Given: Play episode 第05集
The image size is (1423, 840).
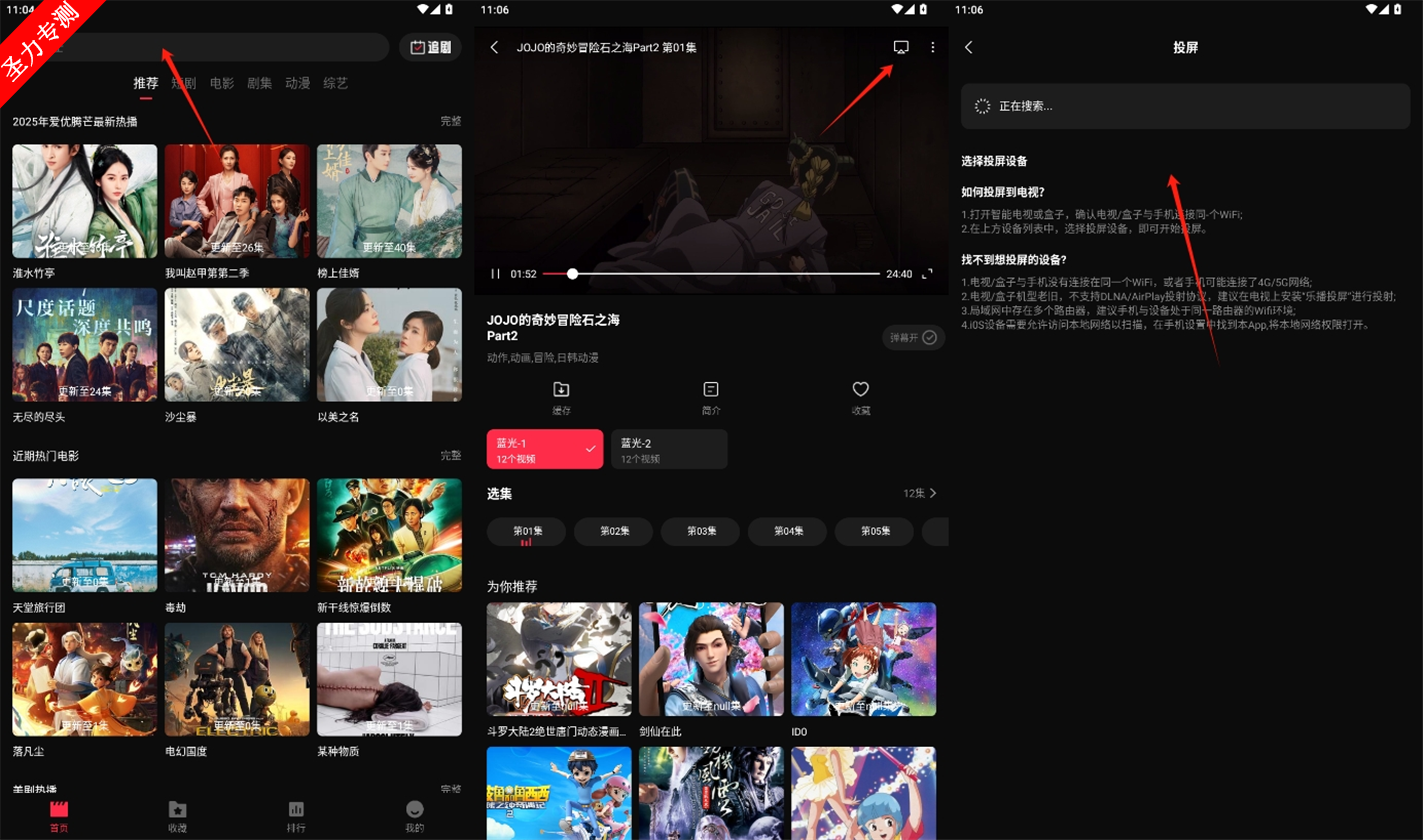Looking at the screenshot, I should [x=874, y=532].
